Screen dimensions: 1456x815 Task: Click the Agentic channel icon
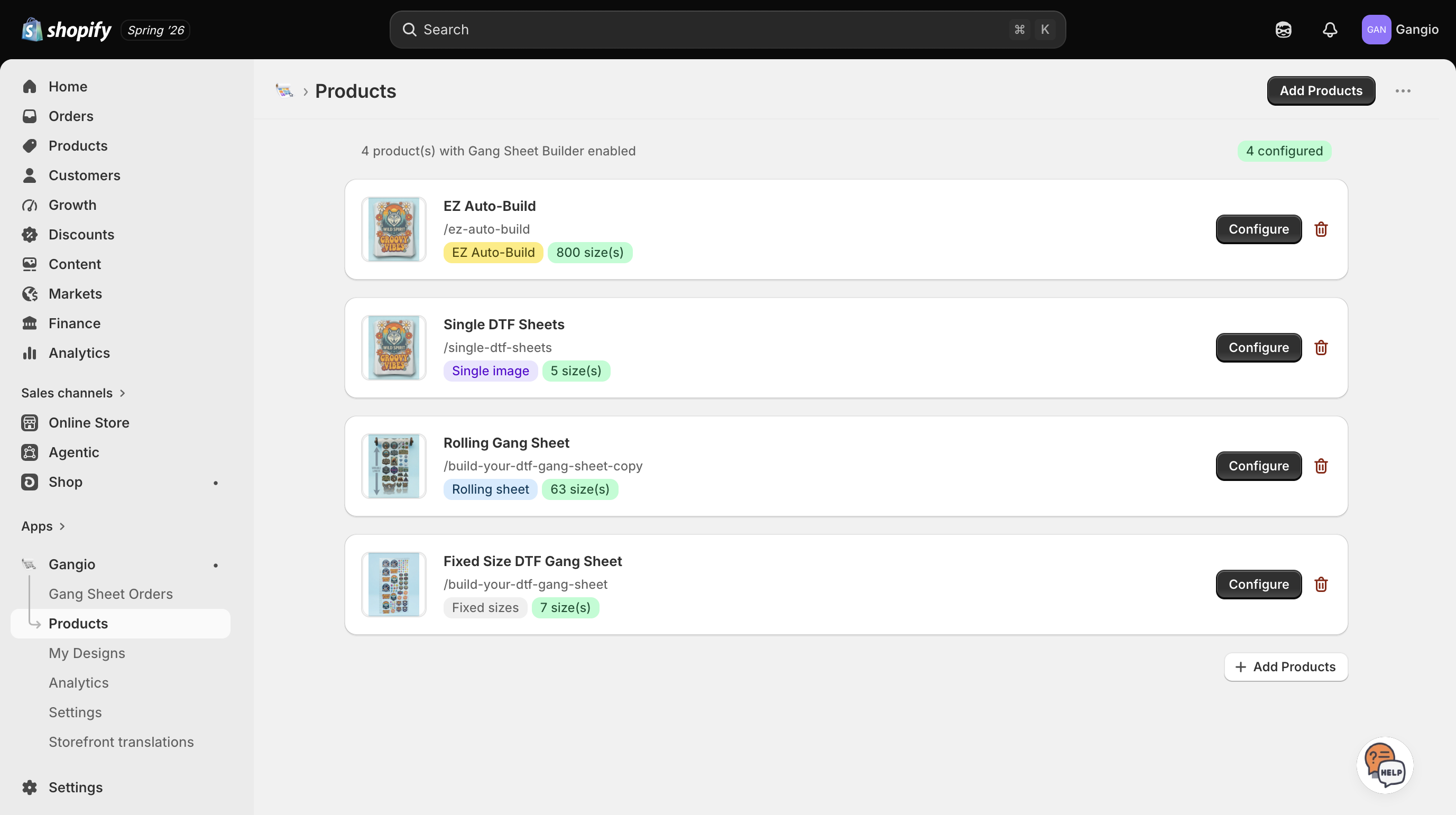coord(30,452)
